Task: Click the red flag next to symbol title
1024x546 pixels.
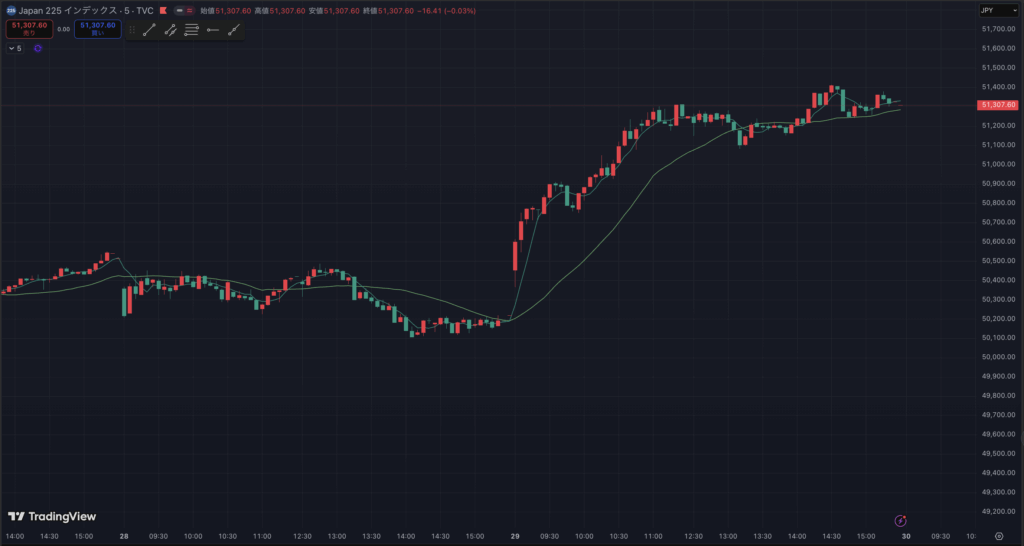Action: (163, 10)
